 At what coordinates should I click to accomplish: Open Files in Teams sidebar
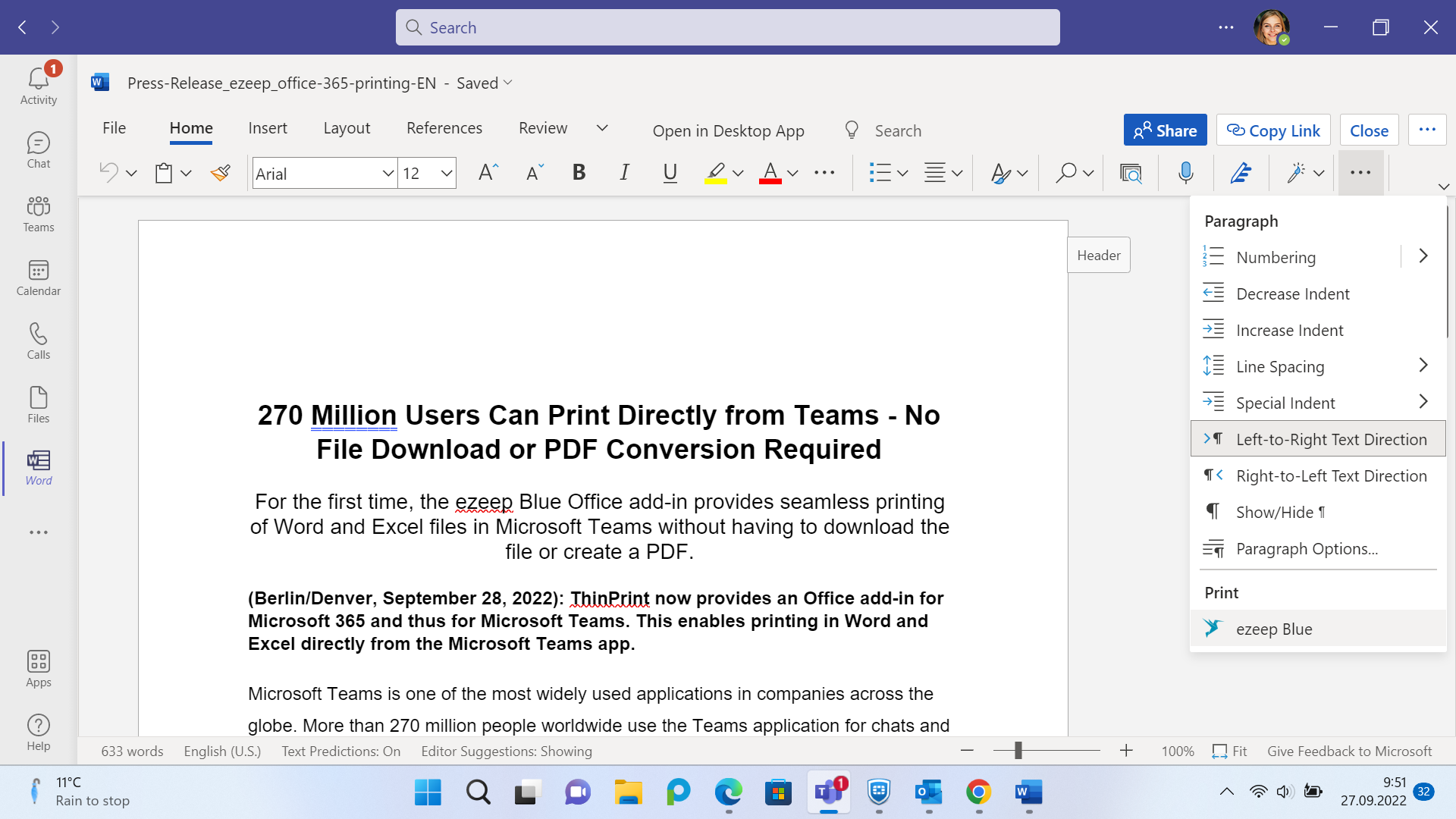click(x=39, y=405)
